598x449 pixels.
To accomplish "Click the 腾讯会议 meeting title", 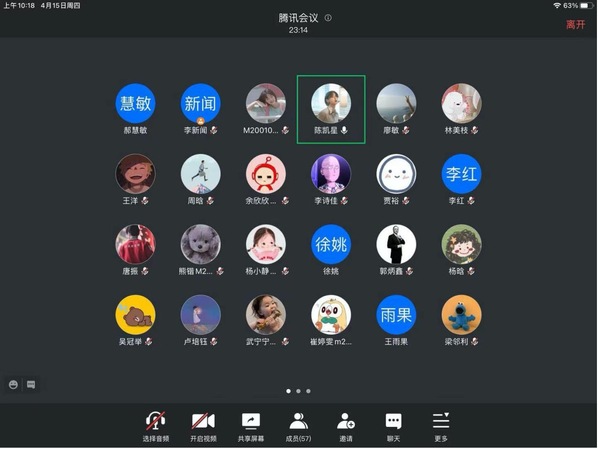I will point(298,18).
